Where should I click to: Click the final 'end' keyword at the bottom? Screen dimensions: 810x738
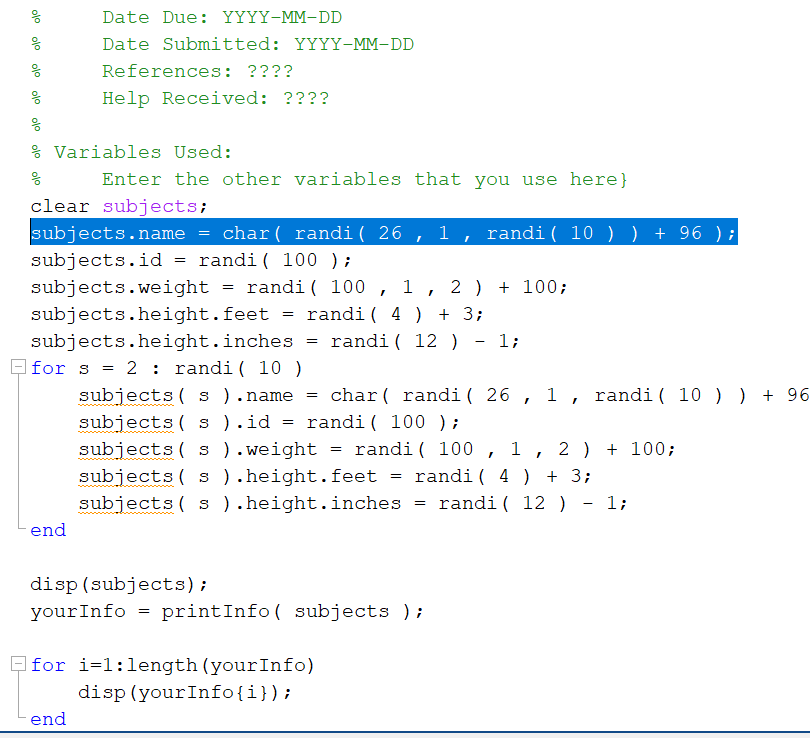coord(48,719)
